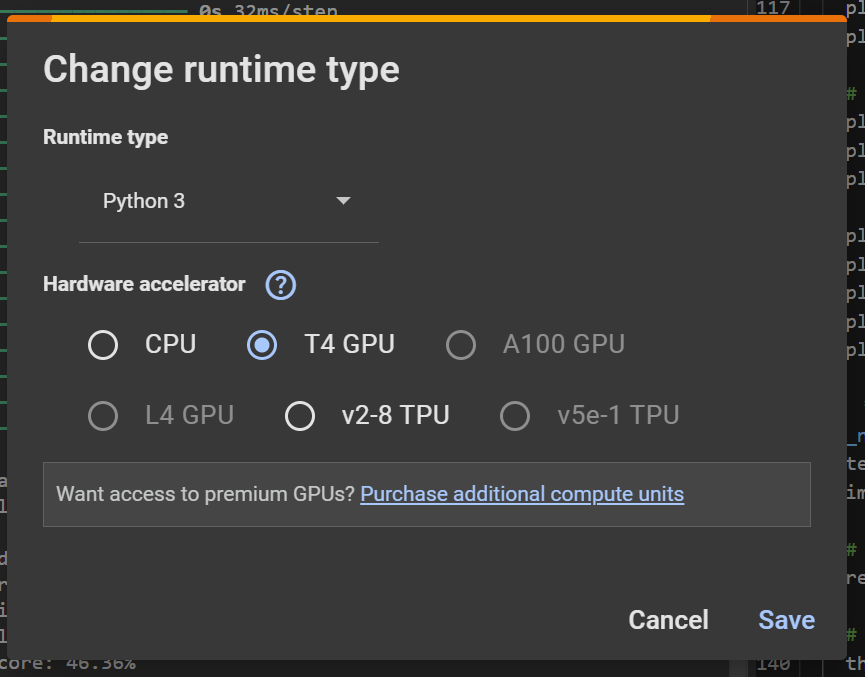The image size is (865, 677).
Task: Open the Purchase additional compute units link
Action: click(521, 494)
